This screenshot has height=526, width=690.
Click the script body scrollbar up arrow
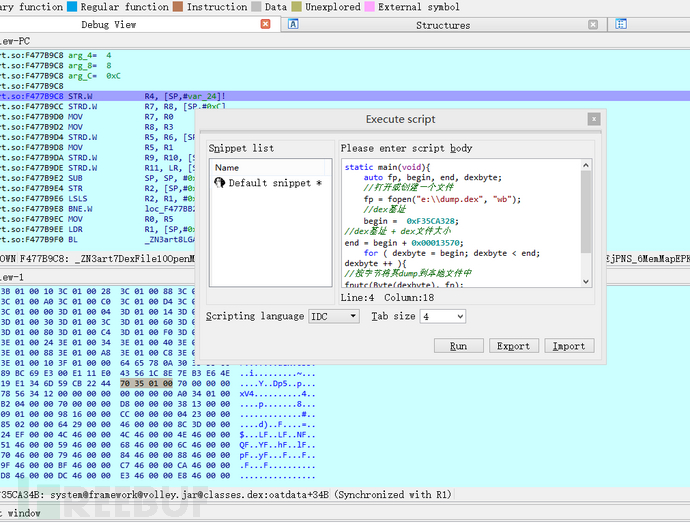coord(586,166)
